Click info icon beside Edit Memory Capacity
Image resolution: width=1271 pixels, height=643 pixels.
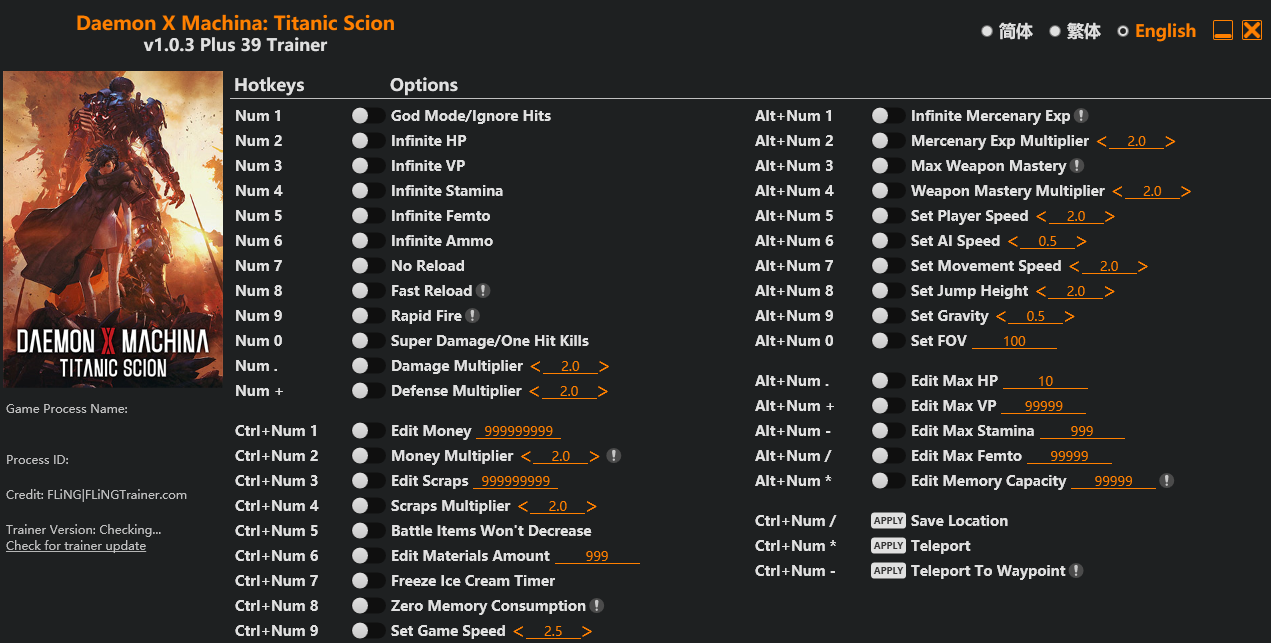tap(1166, 481)
